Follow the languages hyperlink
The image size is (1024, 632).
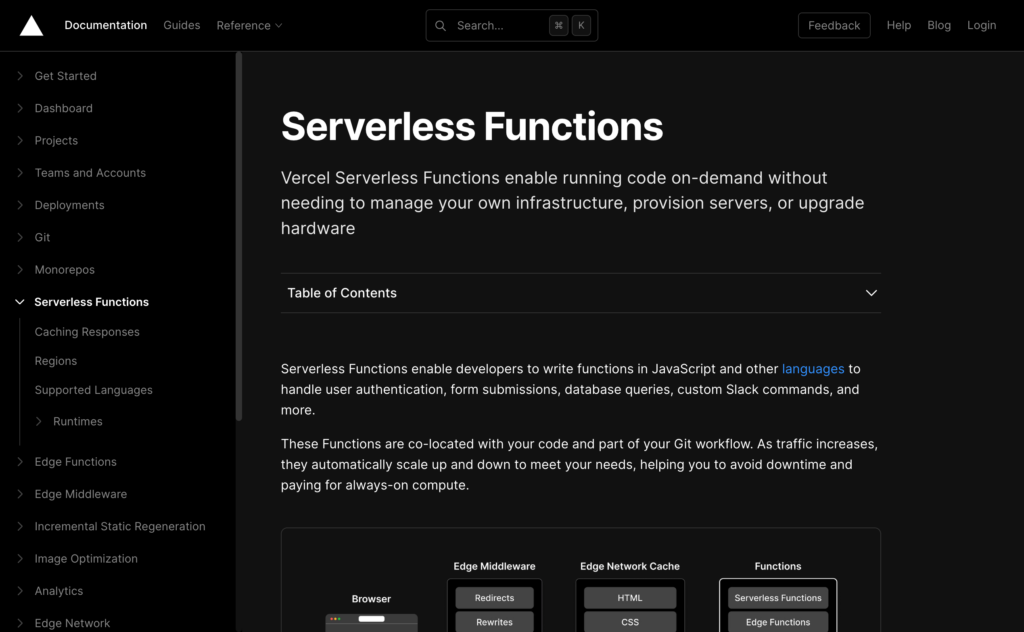click(x=813, y=369)
